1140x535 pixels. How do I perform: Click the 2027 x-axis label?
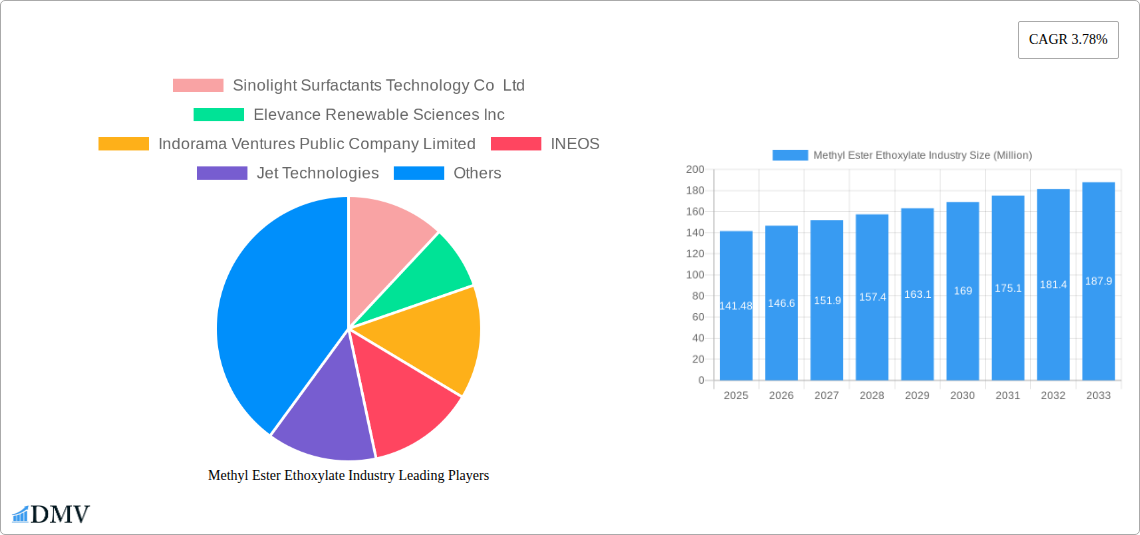click(x=827, y=395)
